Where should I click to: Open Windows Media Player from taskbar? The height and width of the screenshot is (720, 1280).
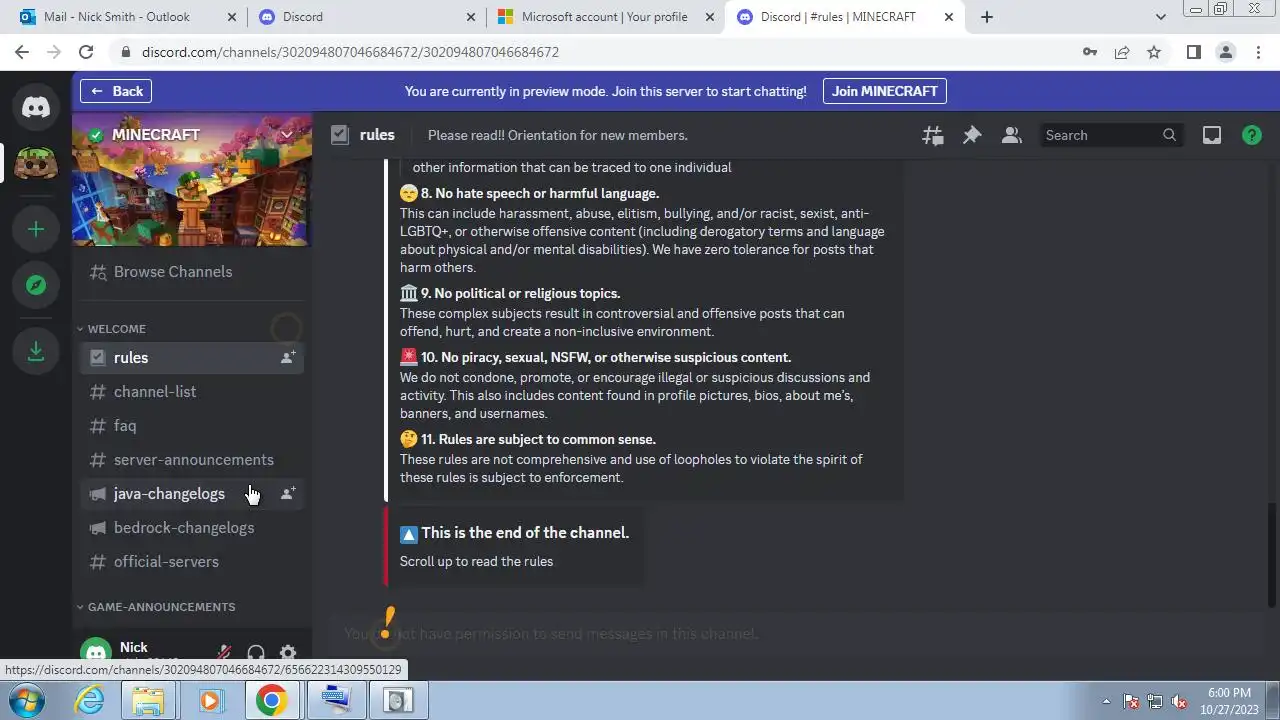[210, 701]
